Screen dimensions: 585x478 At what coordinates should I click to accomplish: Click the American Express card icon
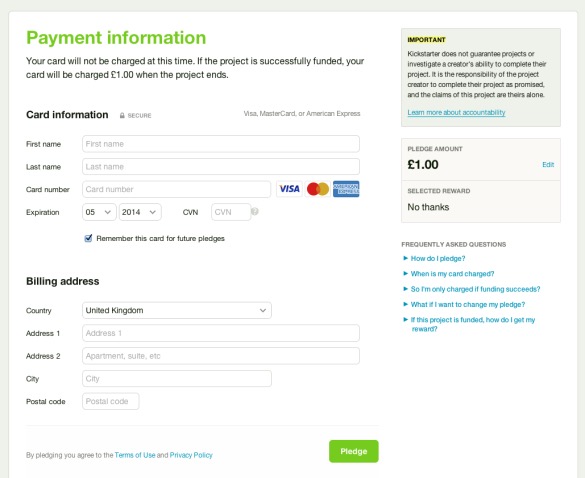click(x=346, y=189)
